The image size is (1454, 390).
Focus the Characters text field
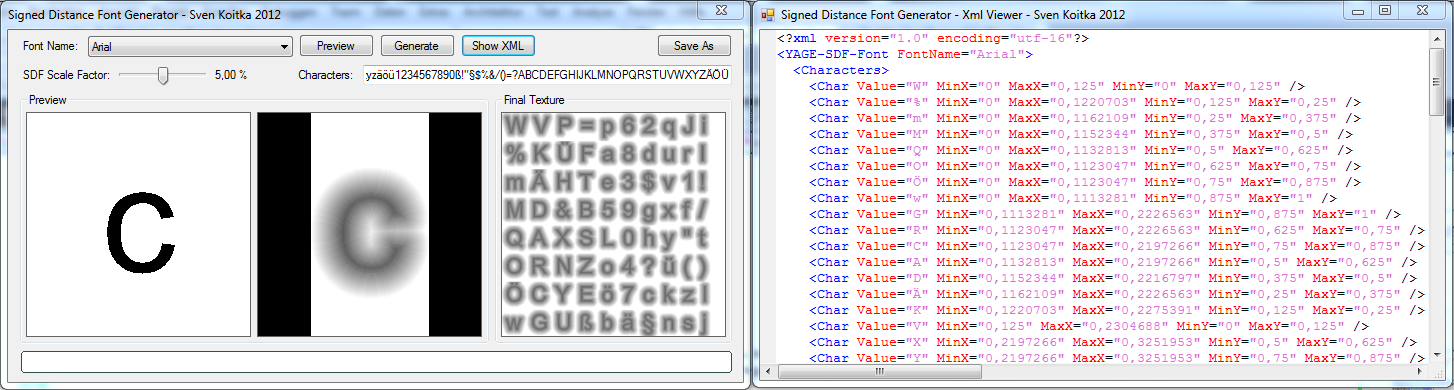click(547, 75)
